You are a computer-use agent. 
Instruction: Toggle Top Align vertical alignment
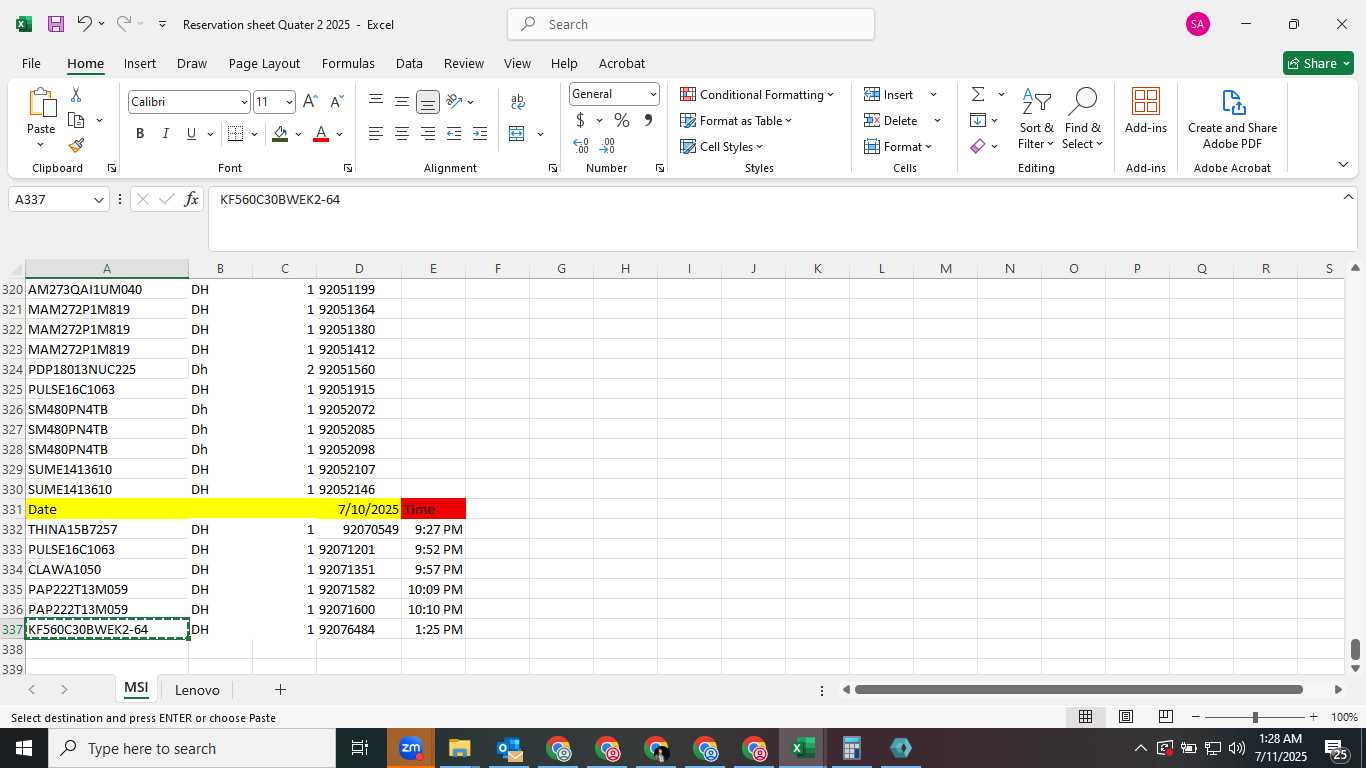[x=376, y=102]
